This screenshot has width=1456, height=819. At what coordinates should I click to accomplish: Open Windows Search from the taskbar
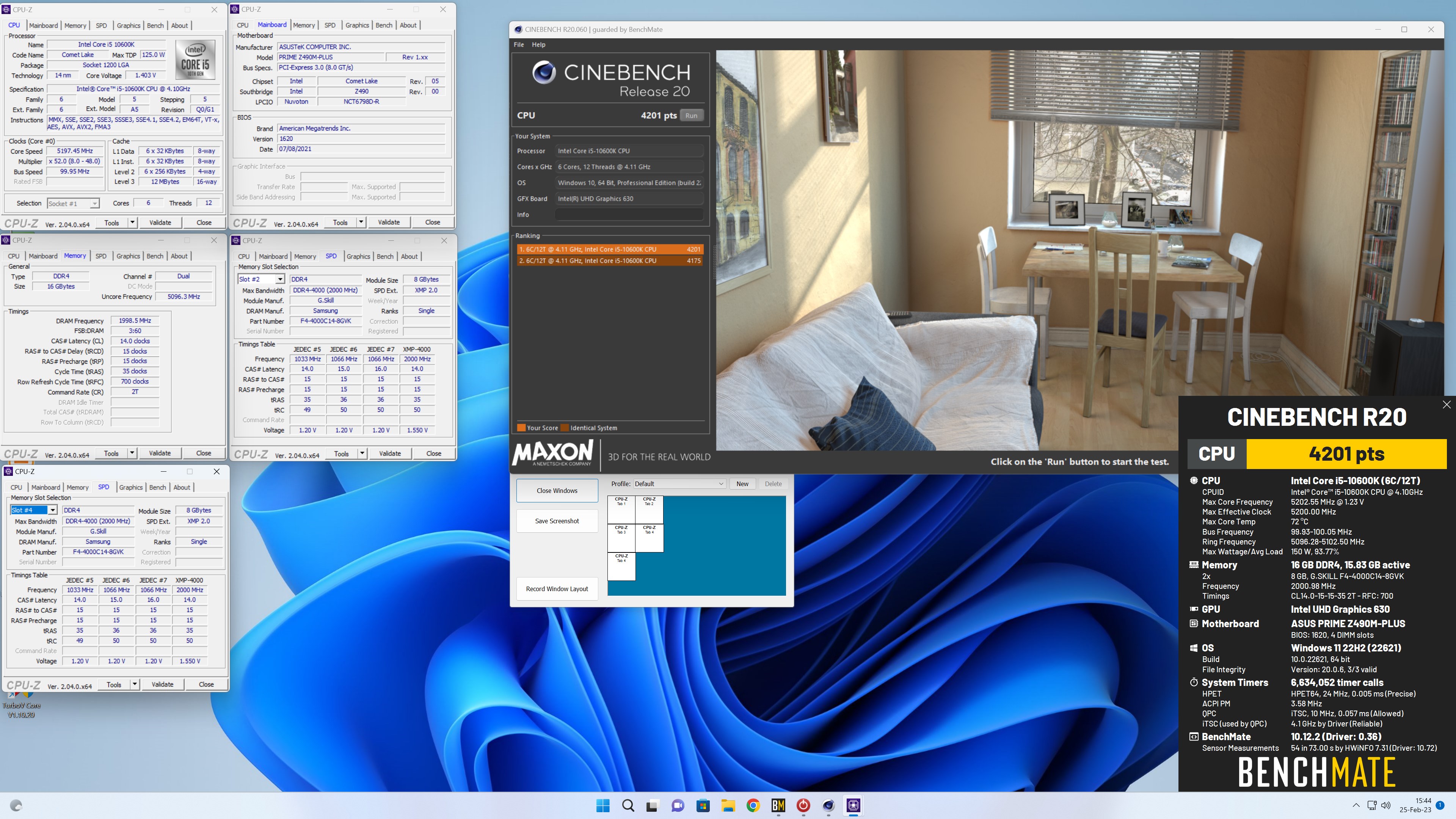click(x=628, y=805)
